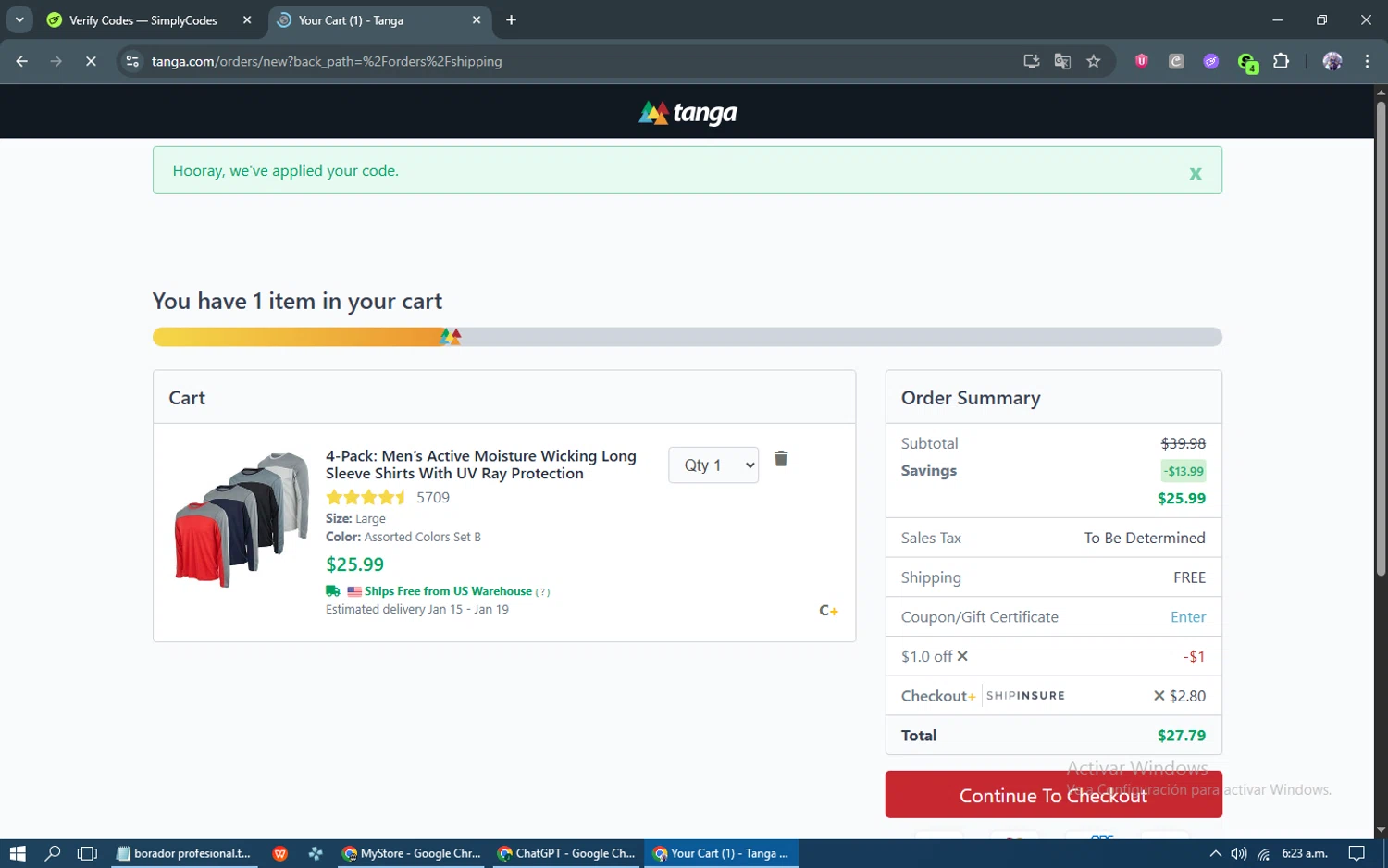Click the '5709' review count
Image resolution: width=1388 pixels, height=868 pixels.
coord(433,498)
